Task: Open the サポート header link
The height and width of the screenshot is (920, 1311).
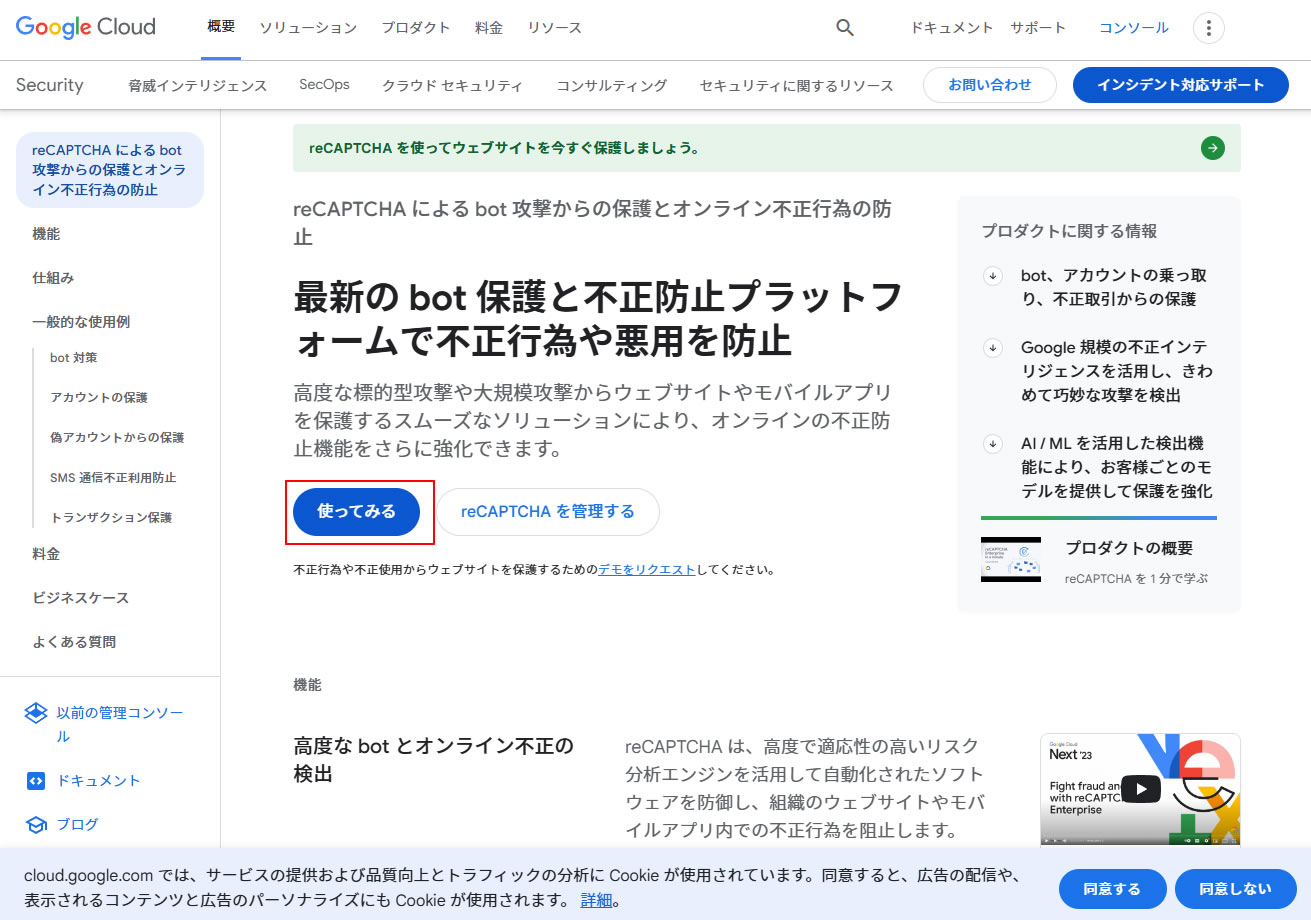Action: pyautogui.click(x=1038, y=28)
